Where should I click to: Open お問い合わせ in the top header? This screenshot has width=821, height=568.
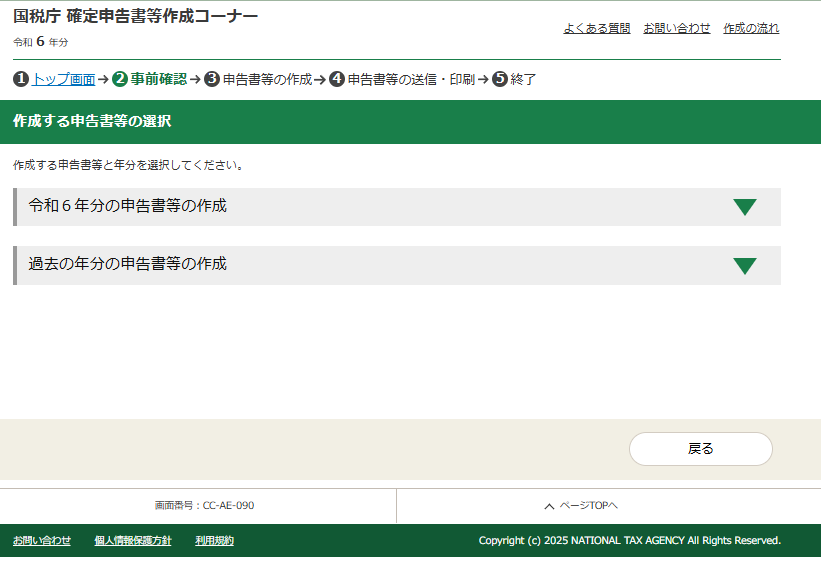click(x=676, y=28)
